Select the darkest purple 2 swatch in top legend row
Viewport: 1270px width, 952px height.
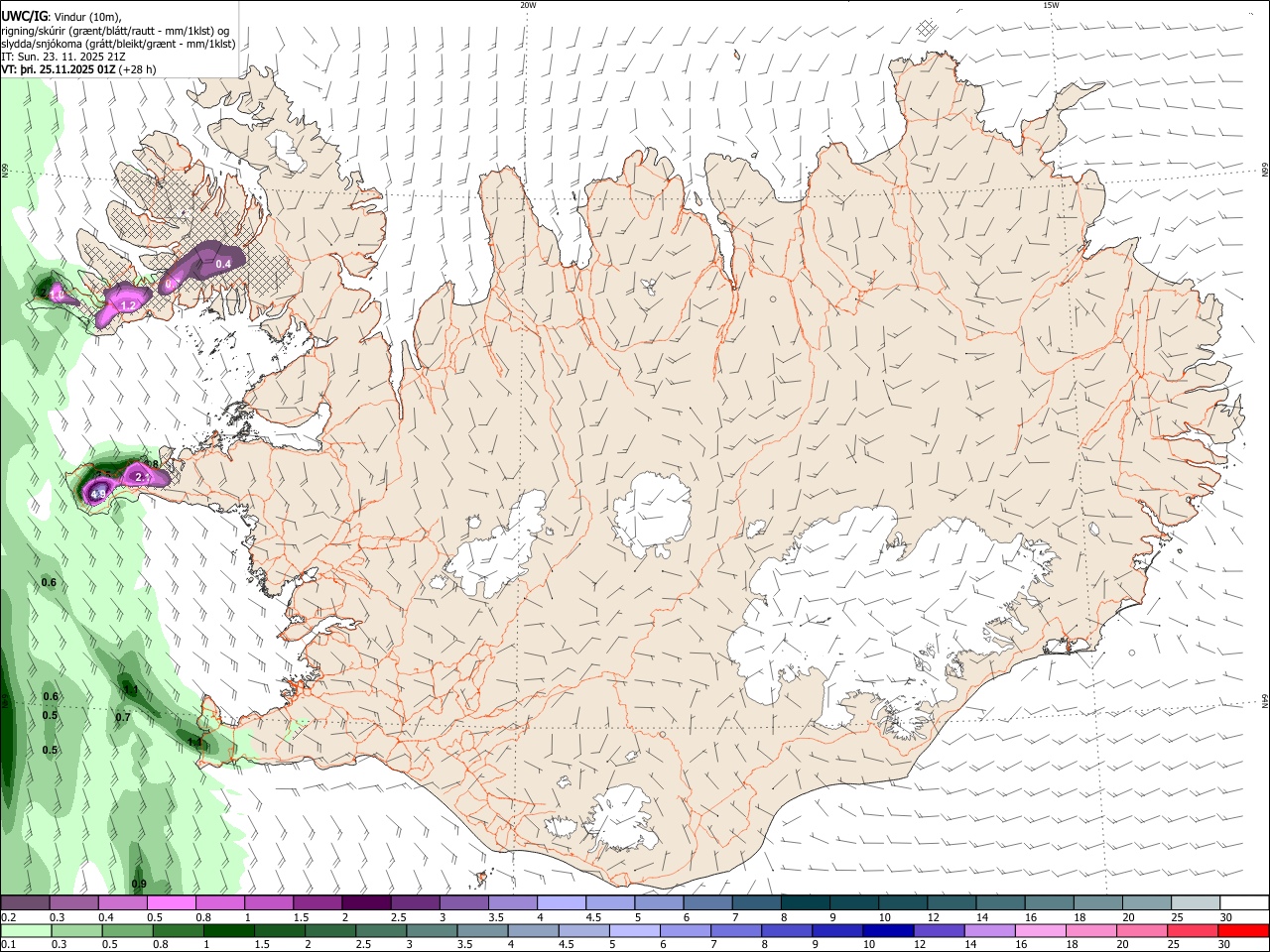[365, 903]
